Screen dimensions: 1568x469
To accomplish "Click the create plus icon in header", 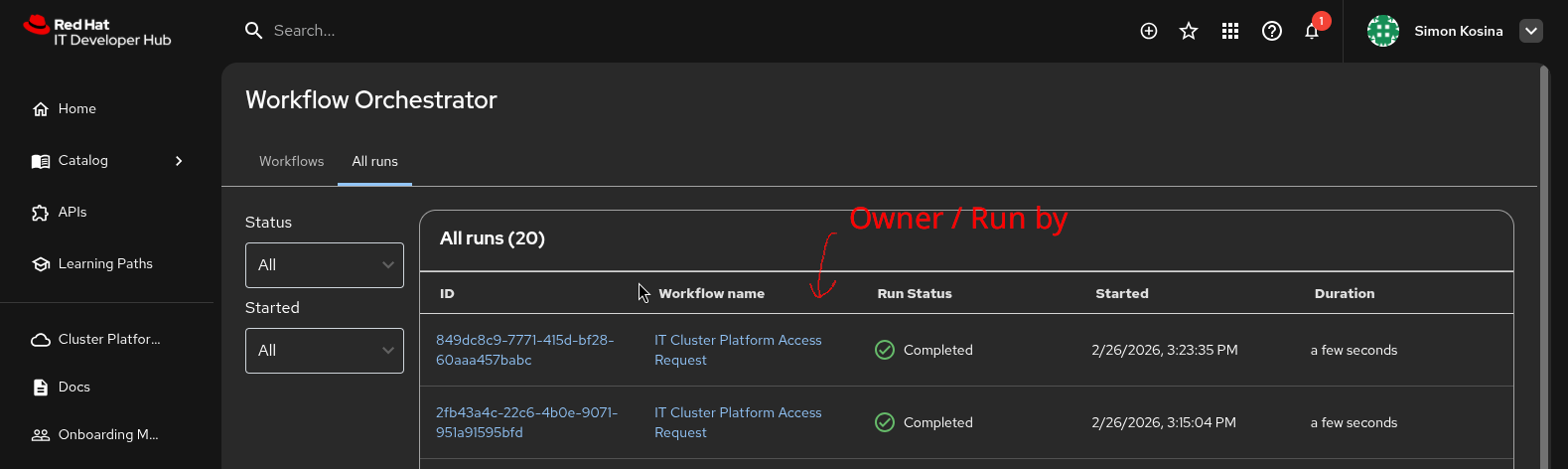I will (x=1149, y=31).
